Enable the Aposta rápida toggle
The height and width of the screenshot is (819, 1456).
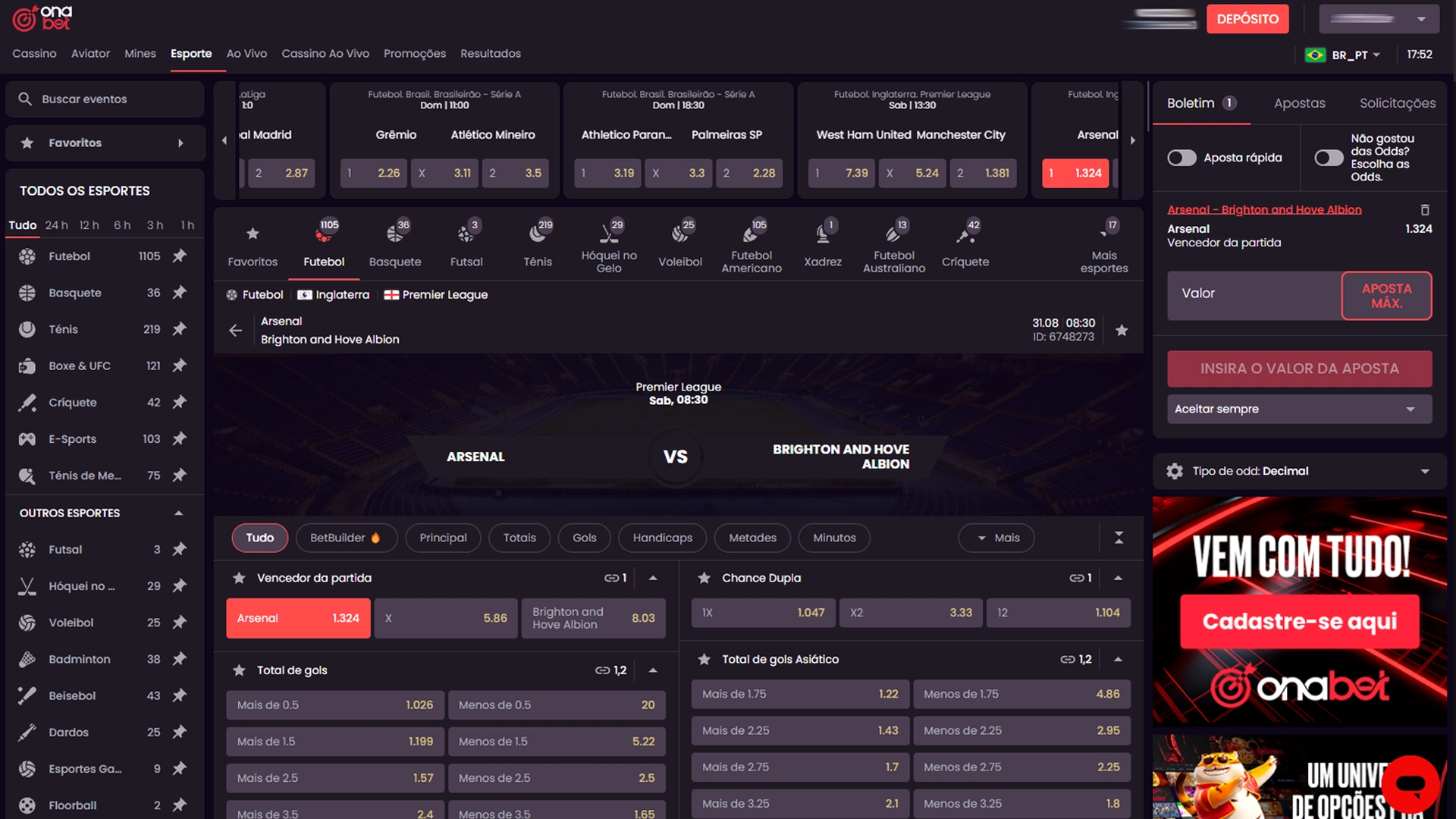click(1181, 158)
